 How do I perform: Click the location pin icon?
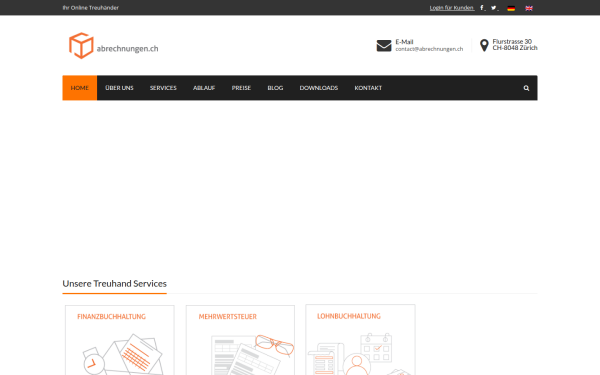click(x=484, y=45)
